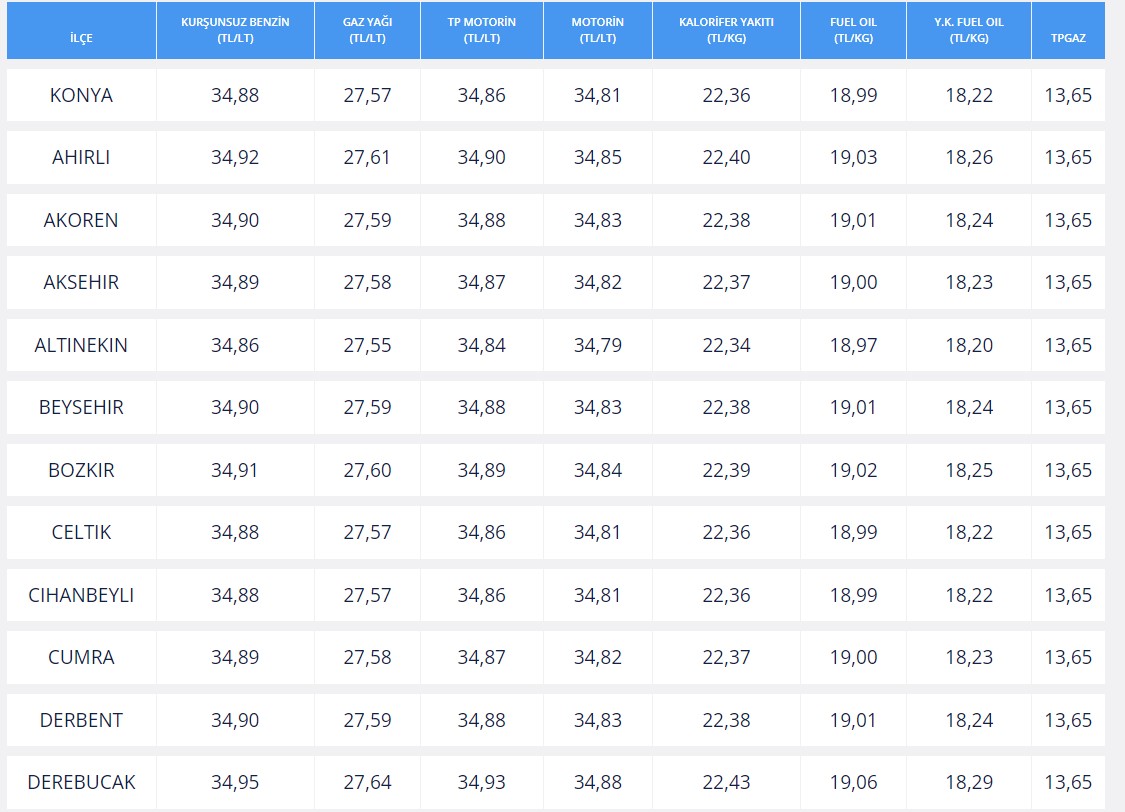The width and height of the screenshot is (1125, 812).
Task: Select the KONYA district row name
Action: pos(81,96)
